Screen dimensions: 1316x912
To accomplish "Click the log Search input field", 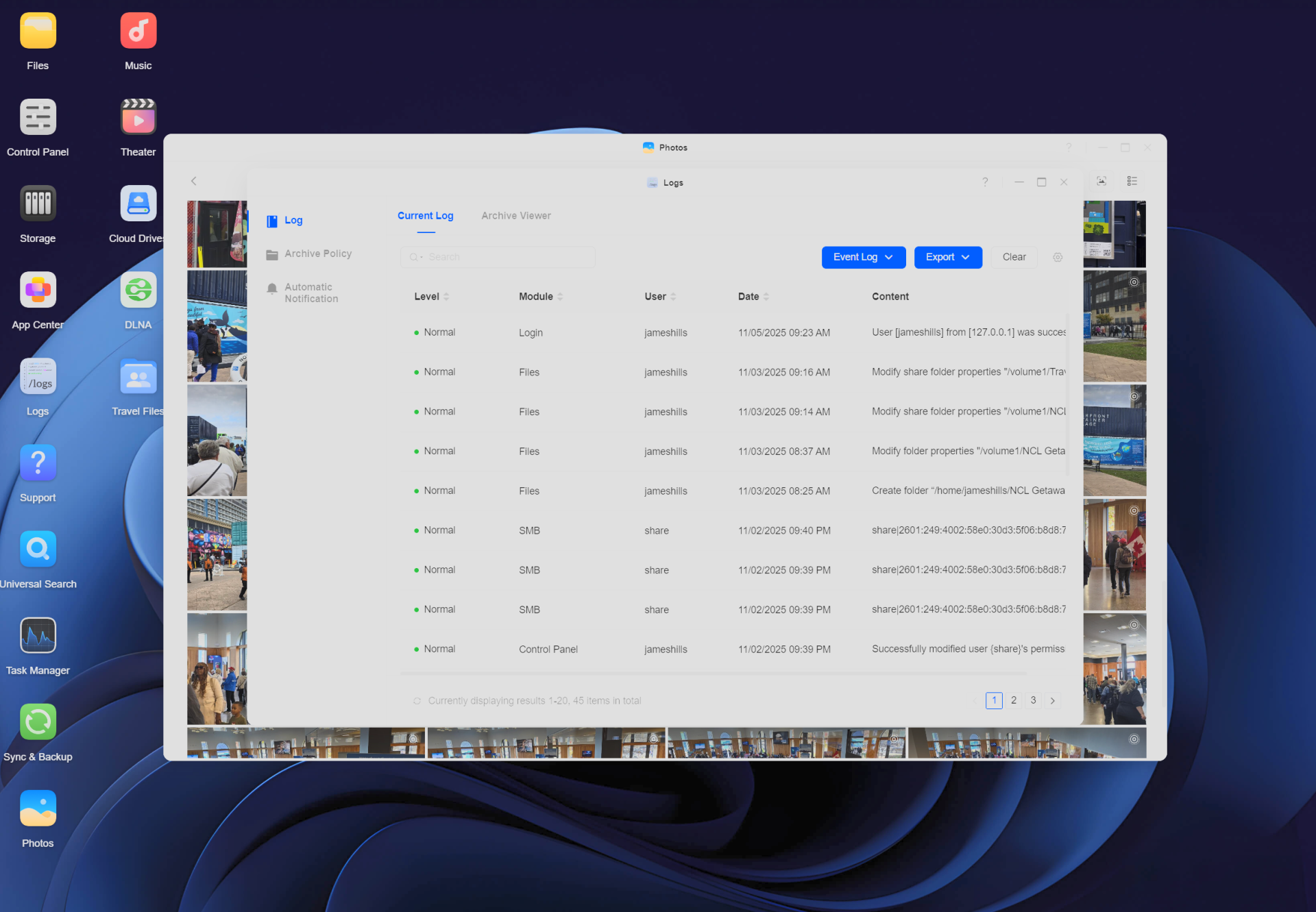I will (x=507, y=257).
